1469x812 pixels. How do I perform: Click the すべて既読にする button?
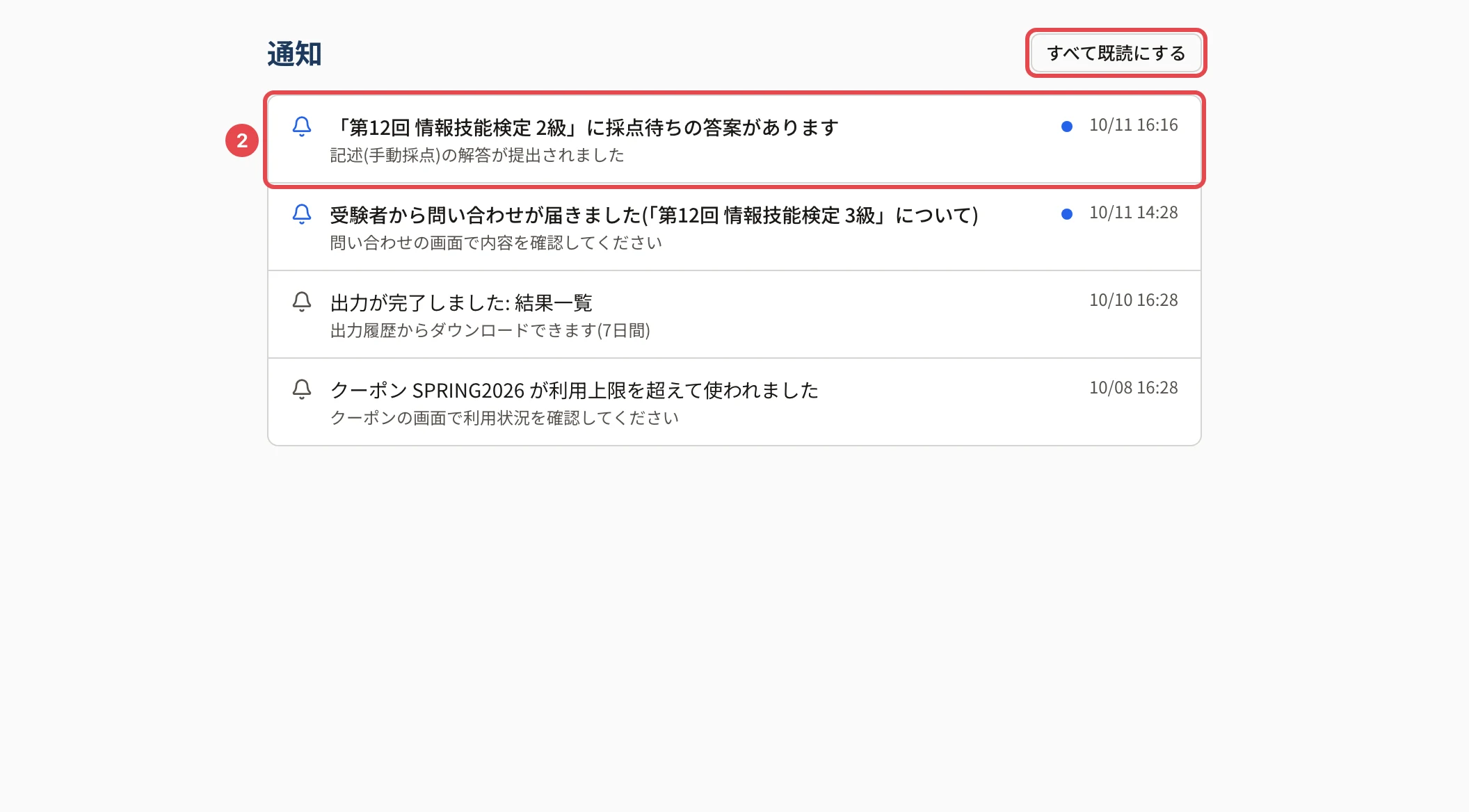(x=1116, y=53)
